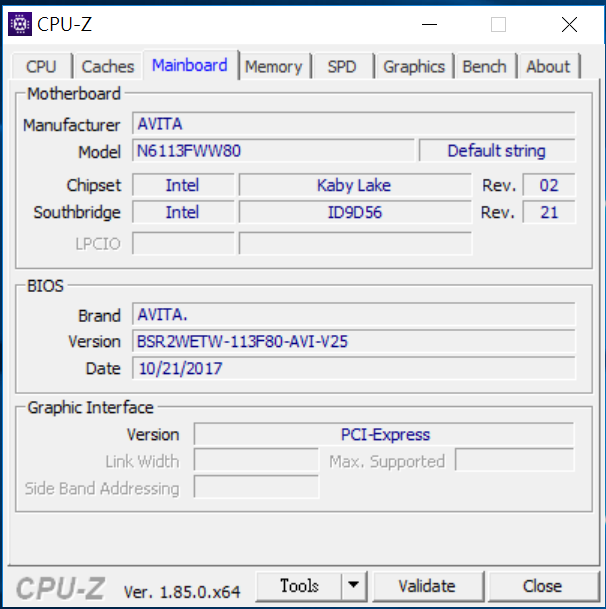Image resolution: width=606 pixels, height=609 pixels.
Task: Minimize the CPU-Z window
Action: [x=429, y=24]
